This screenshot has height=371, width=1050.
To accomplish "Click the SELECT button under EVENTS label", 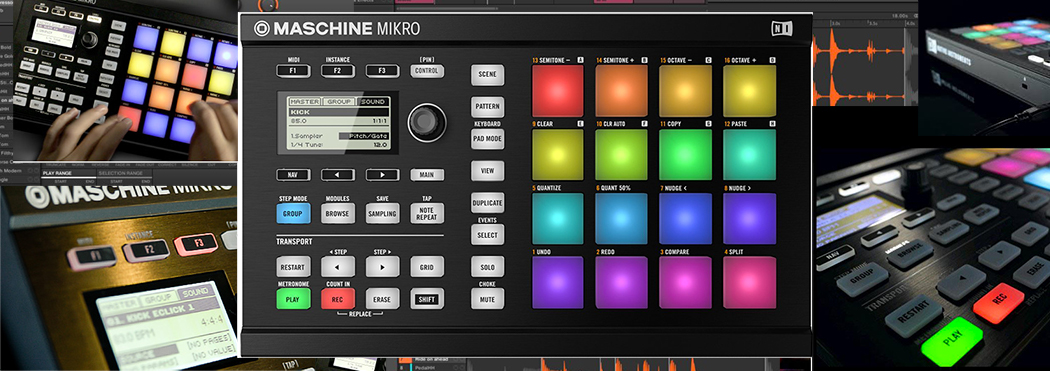I will coord(488,234).
